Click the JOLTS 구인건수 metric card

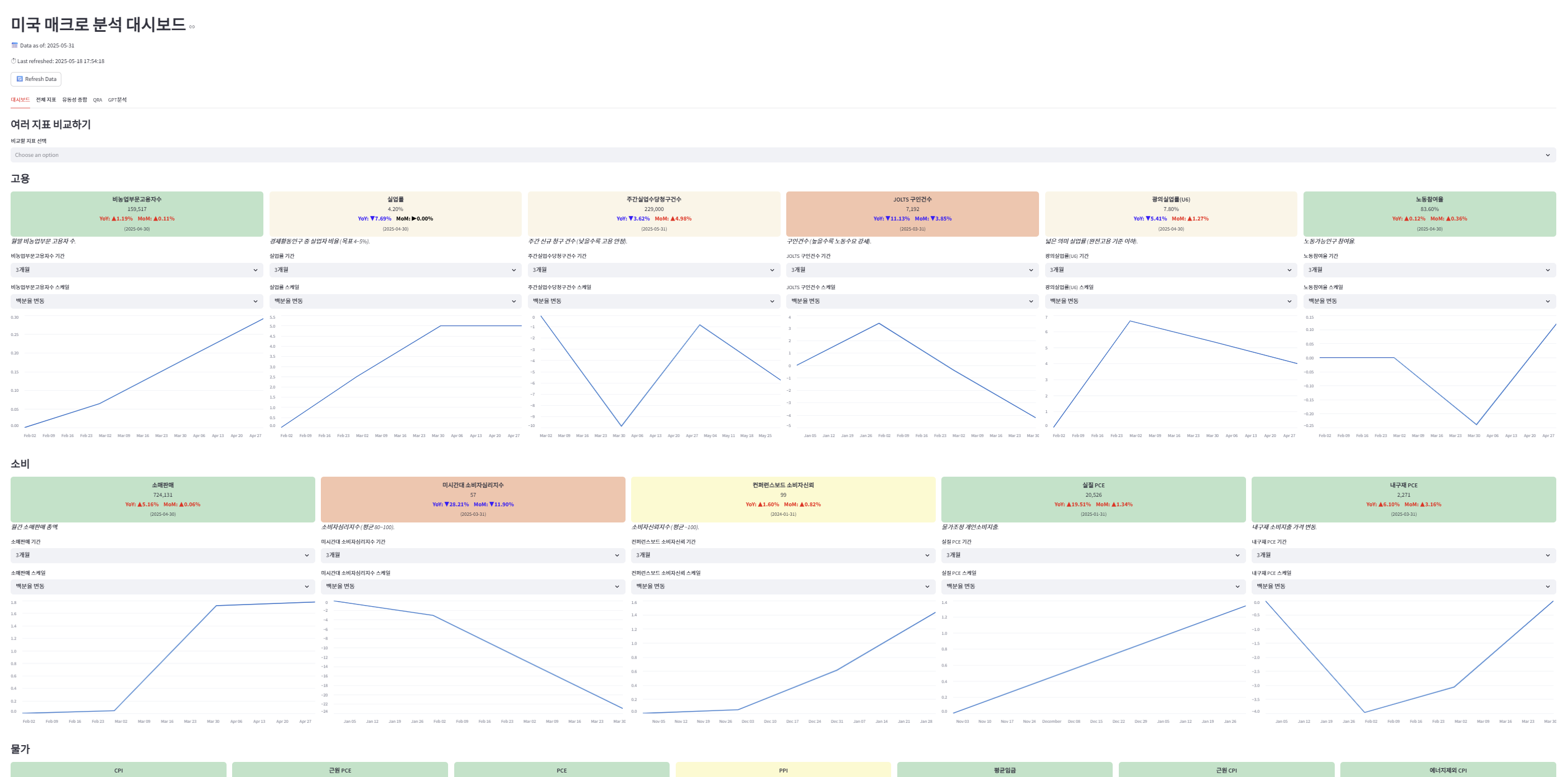pos(912,214)
